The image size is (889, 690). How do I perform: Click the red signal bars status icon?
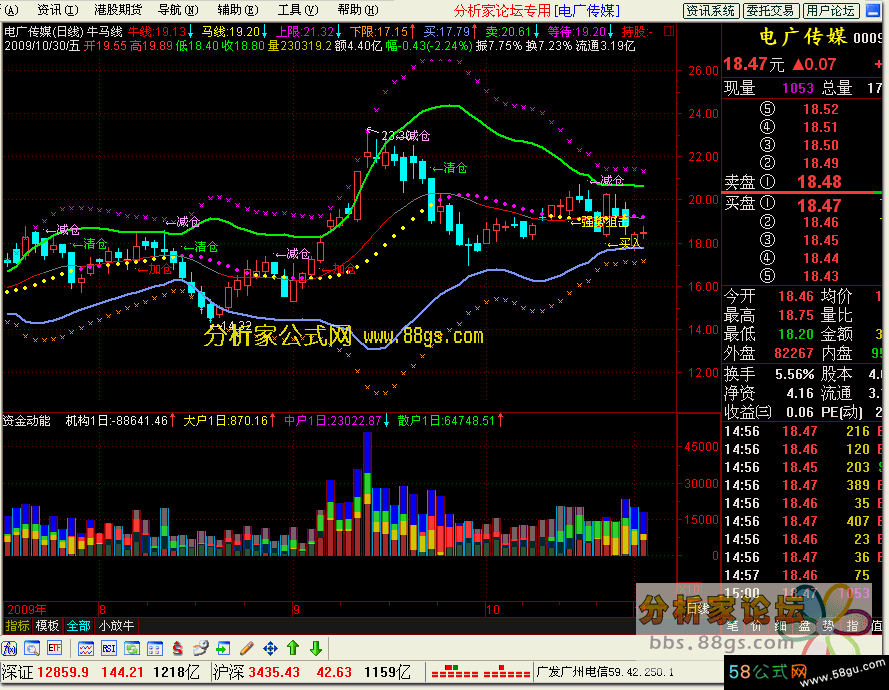(481, 672)
